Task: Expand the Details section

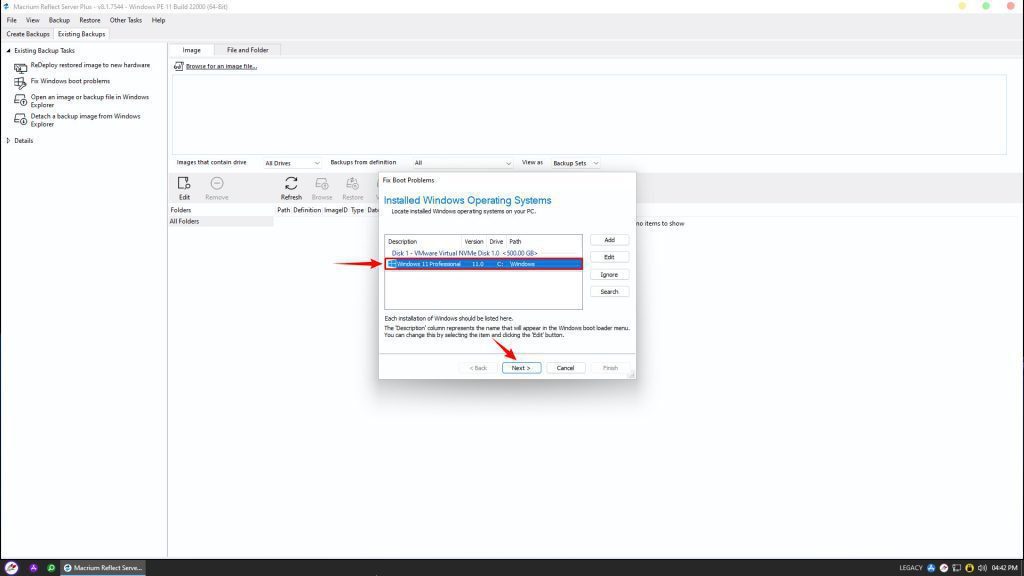Action: (8, 140)
